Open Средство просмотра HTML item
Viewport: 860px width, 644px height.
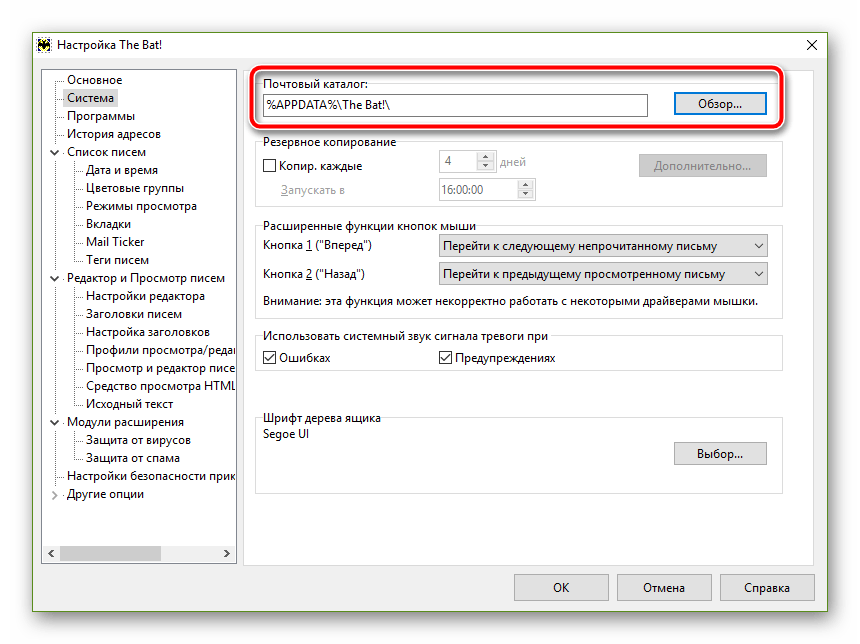(160, 387)
